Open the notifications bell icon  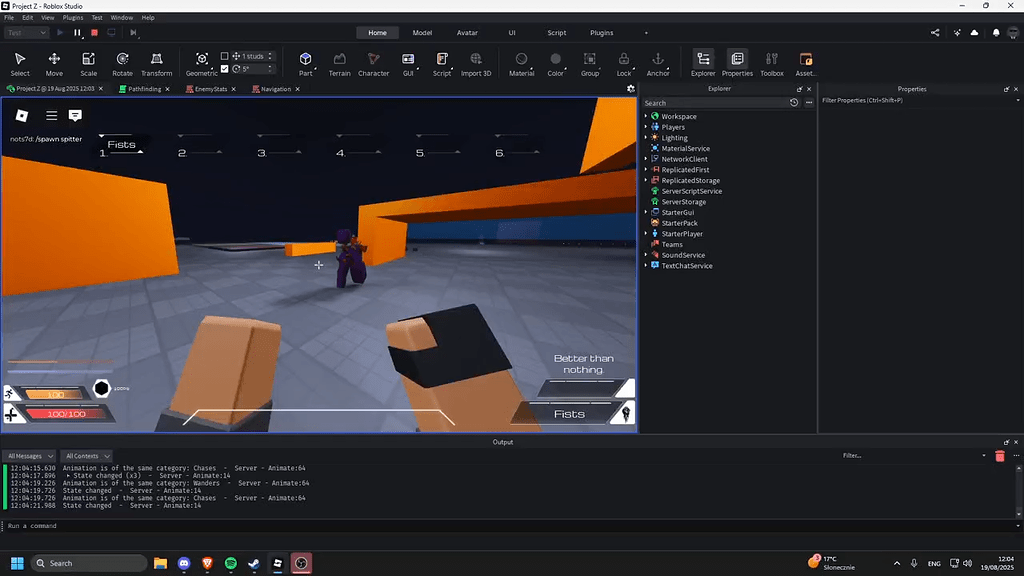coord(996,33)
